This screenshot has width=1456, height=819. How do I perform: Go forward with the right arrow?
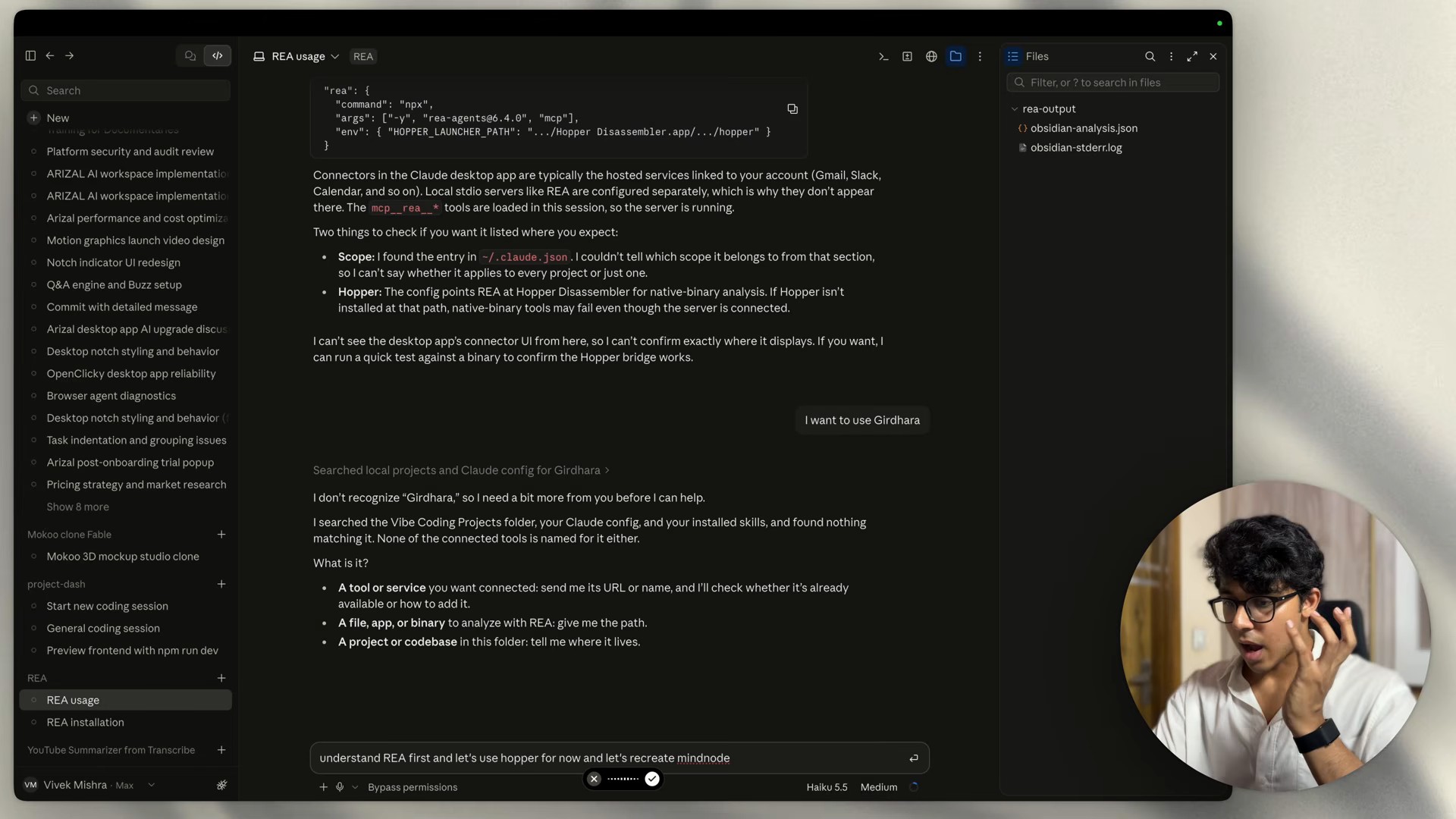[x=70, y=55]
